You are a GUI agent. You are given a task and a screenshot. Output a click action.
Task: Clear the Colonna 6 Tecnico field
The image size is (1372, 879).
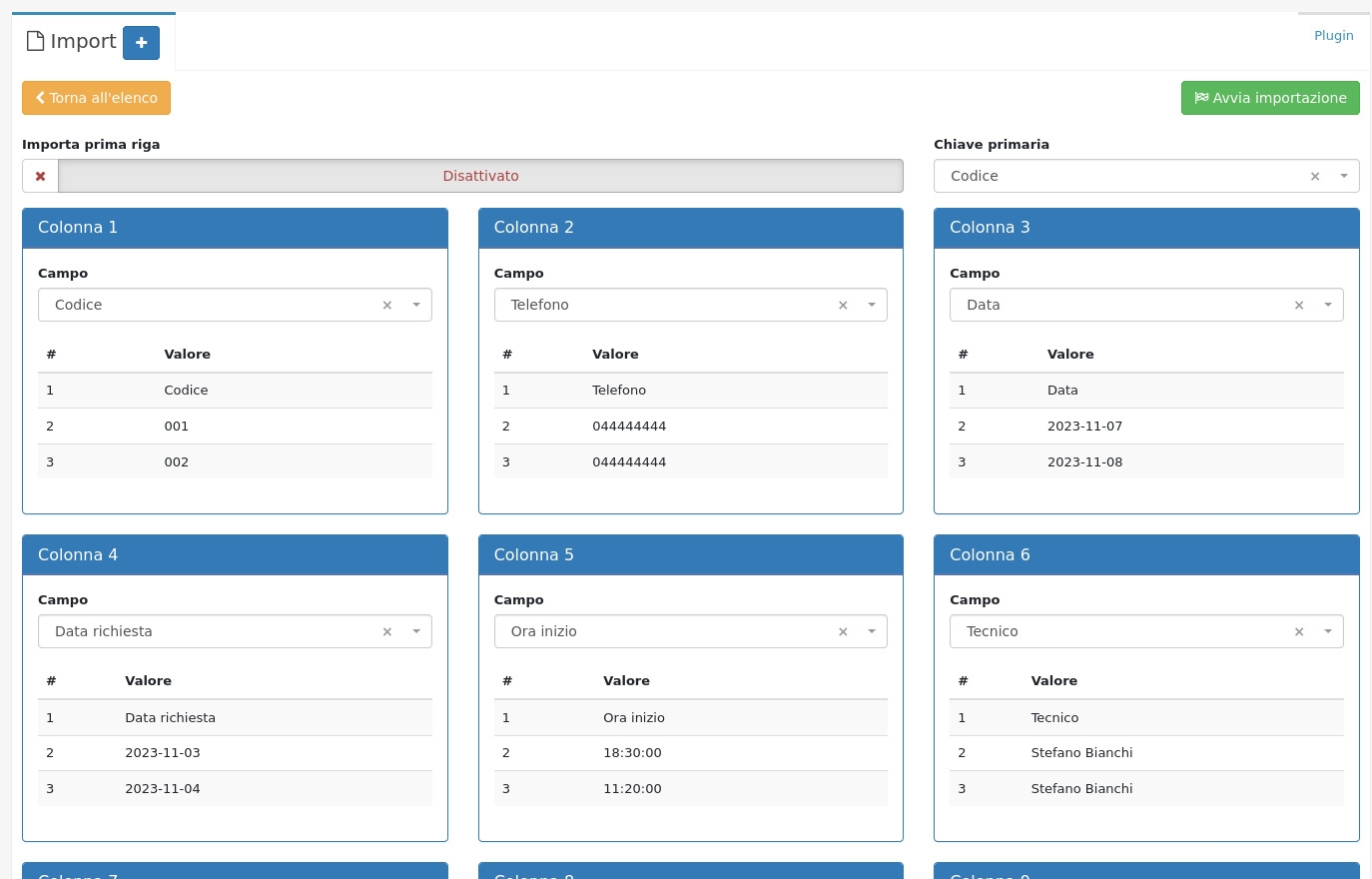pyautogui.click(x=1299, y=632)
